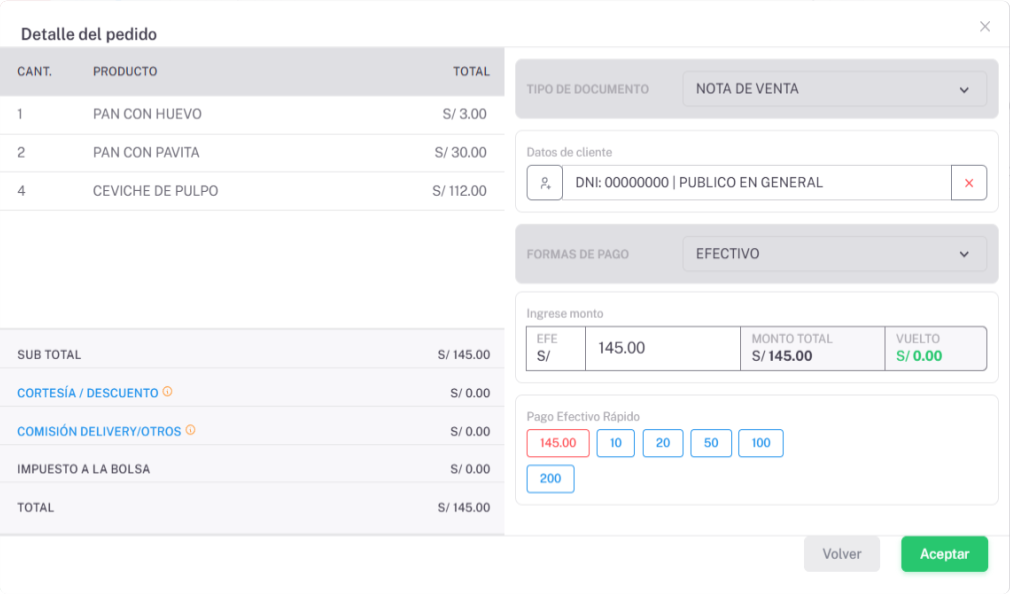The width and height of the screenshot is (1010, 594).
Task: Click the add client person icon
Action: click(x=545, y=183)
